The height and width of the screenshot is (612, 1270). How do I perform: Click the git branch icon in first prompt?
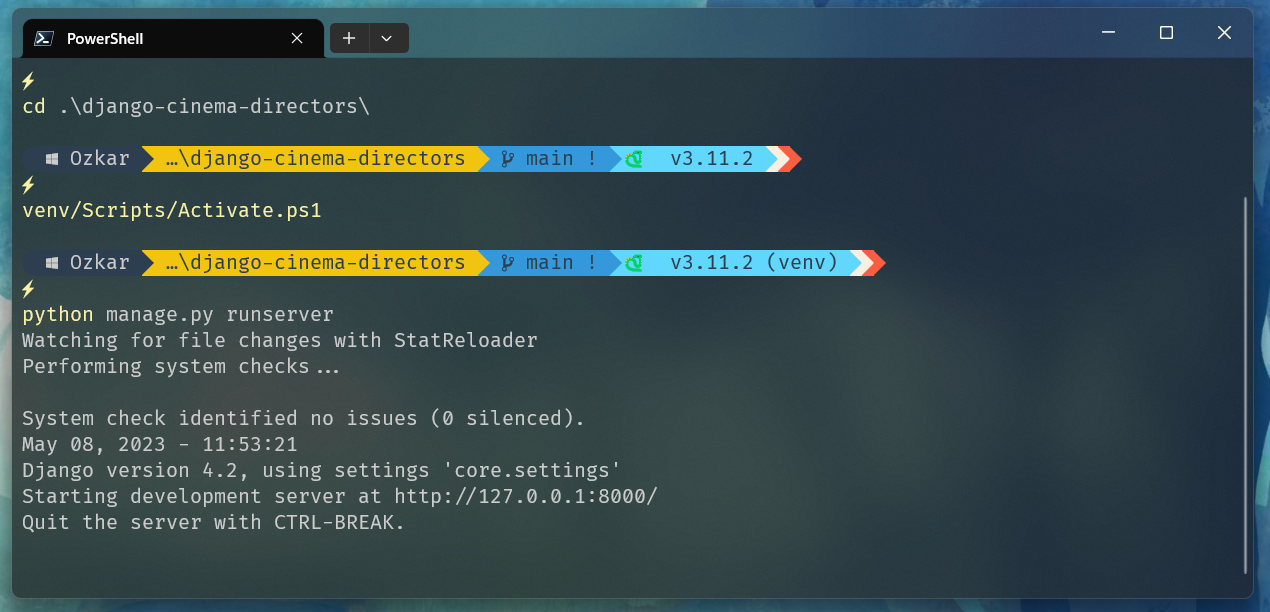507,158
